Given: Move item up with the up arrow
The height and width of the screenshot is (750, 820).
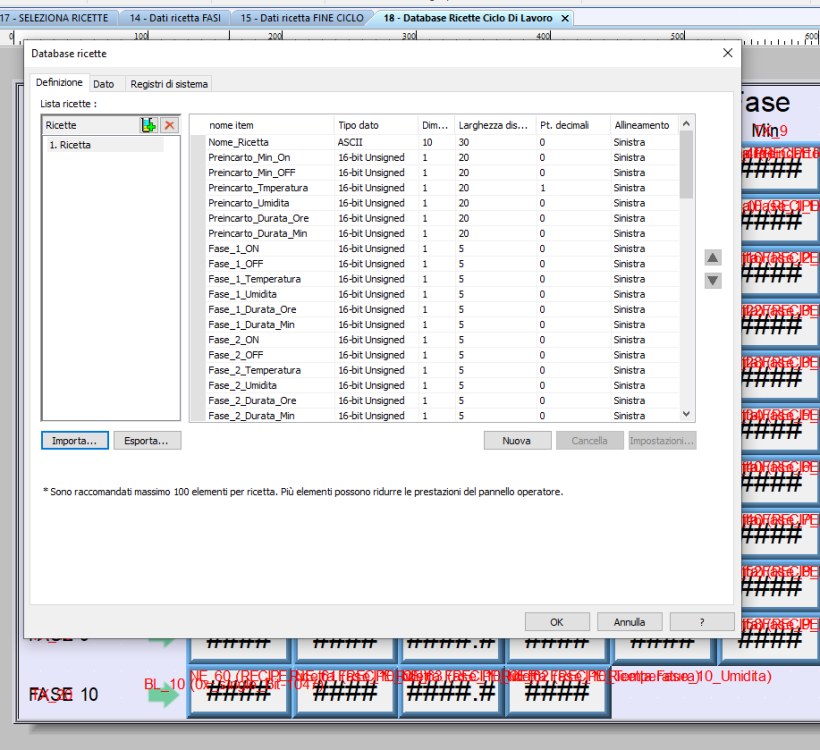Looking at the screenshot, I should tap(713, 258).
